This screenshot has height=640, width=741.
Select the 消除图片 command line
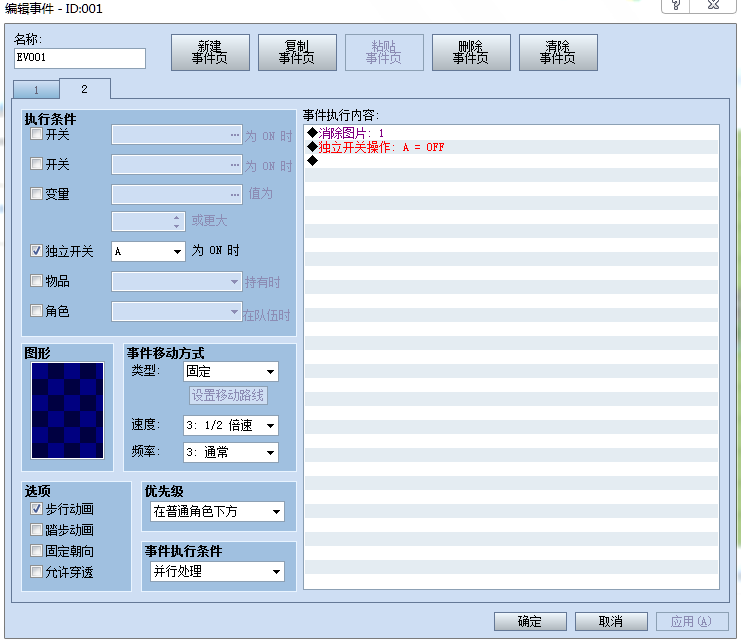511,133
